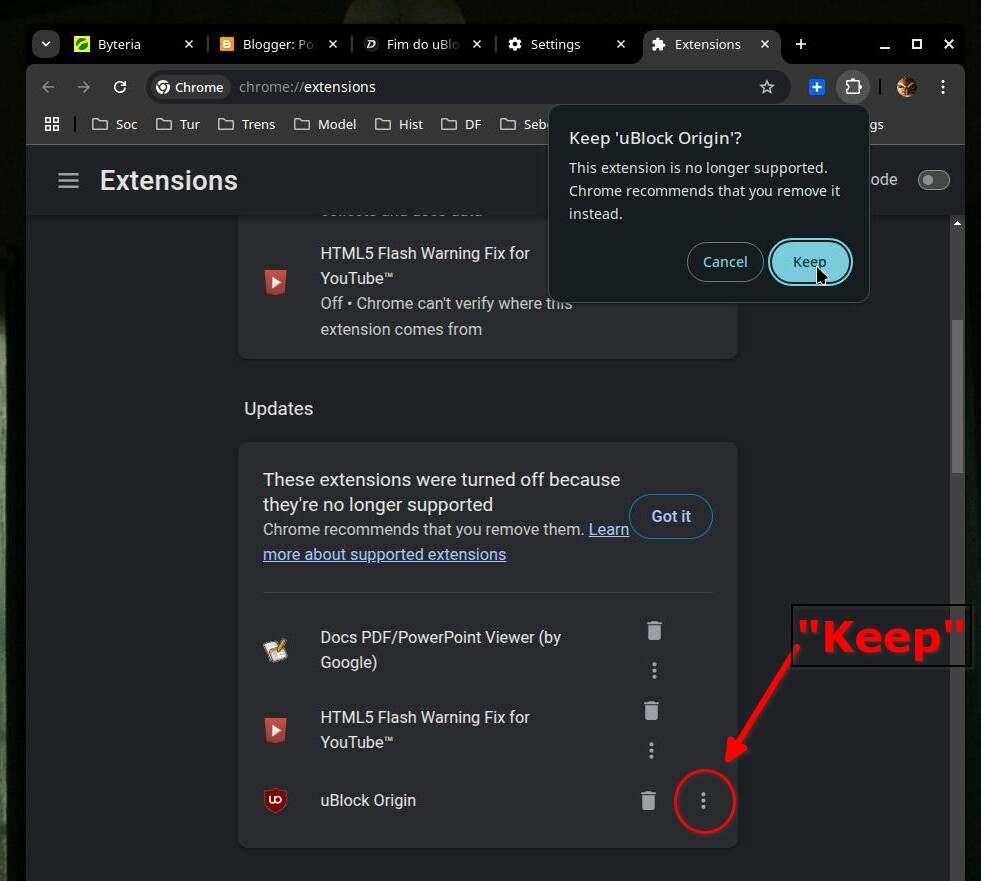Reload the page with the refresh icon
The width and height of the screenshot is (981, 881).
(120, 87)
